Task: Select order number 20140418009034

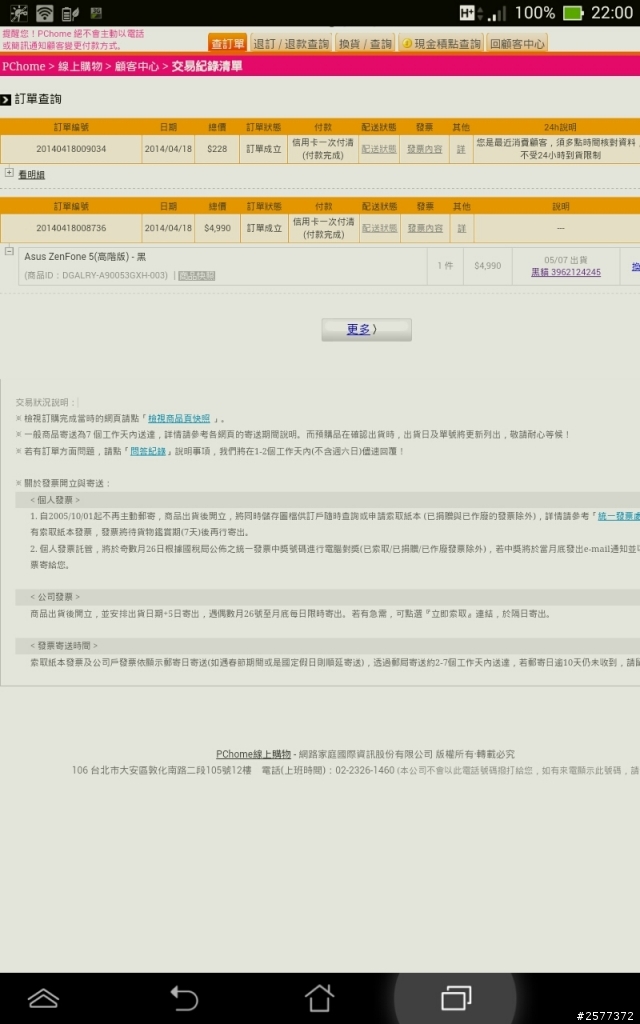Action: coord(71,149)
